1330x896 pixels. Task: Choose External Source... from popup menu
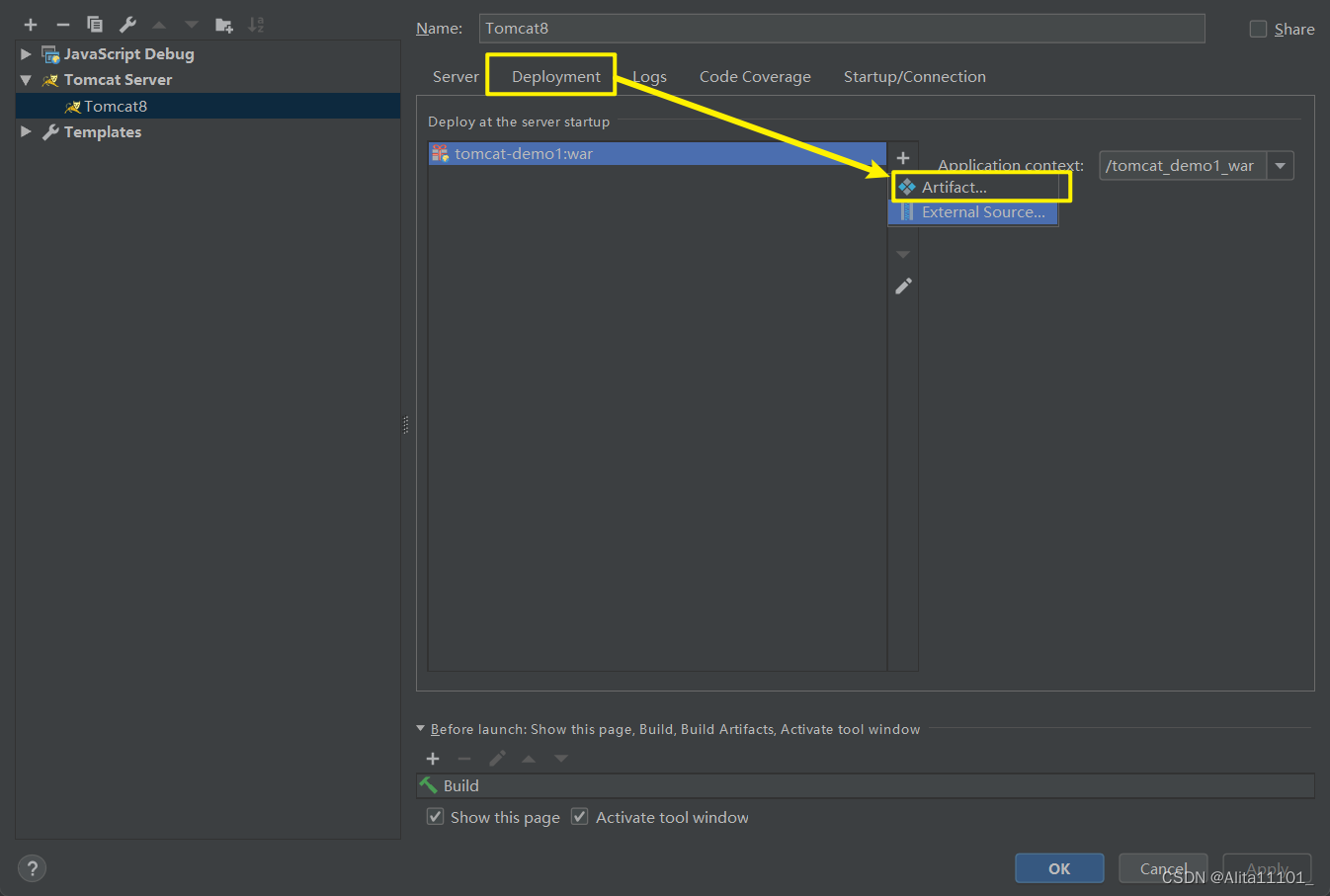coord(974,212)
